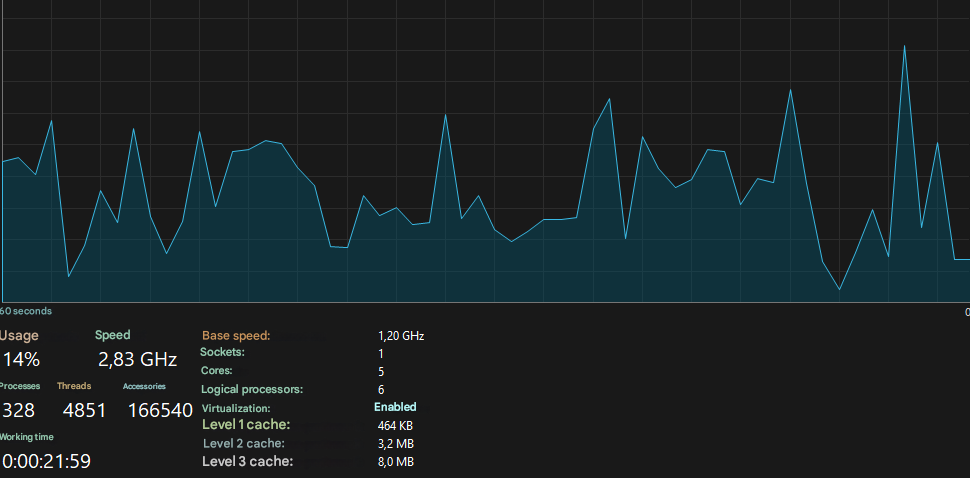Click the Cores label
This screenshot has width=970, height=478.
click(x=217, y=371)
